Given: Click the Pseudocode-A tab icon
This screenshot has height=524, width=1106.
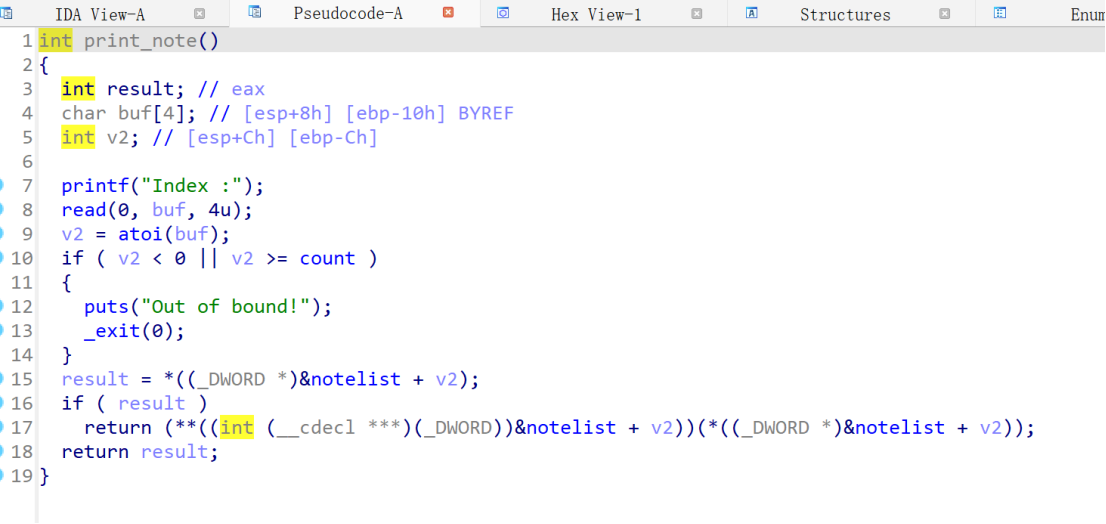Looking at the screenshot, I should click(255, 13).
